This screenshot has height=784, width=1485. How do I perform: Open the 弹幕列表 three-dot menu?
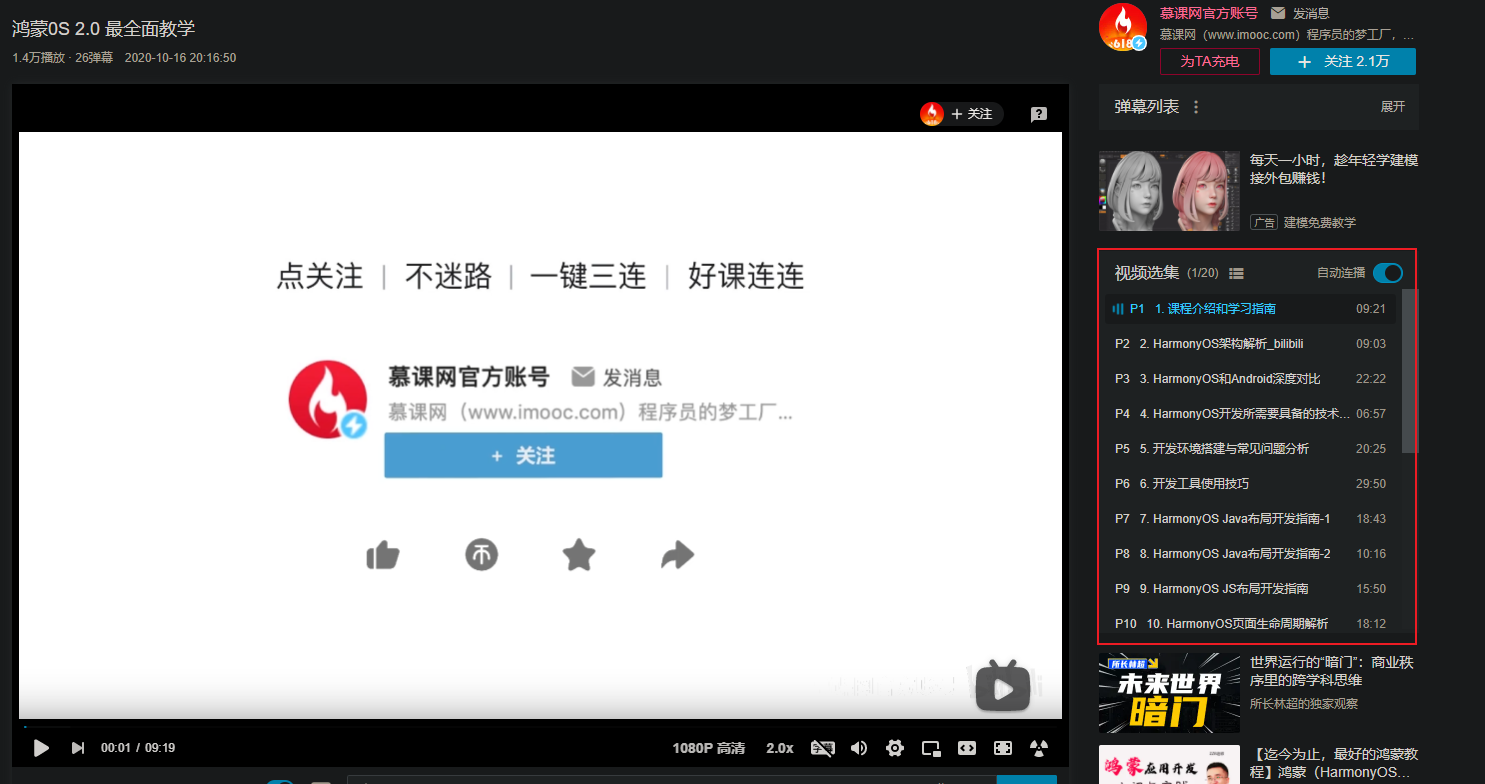[1196, 107]
